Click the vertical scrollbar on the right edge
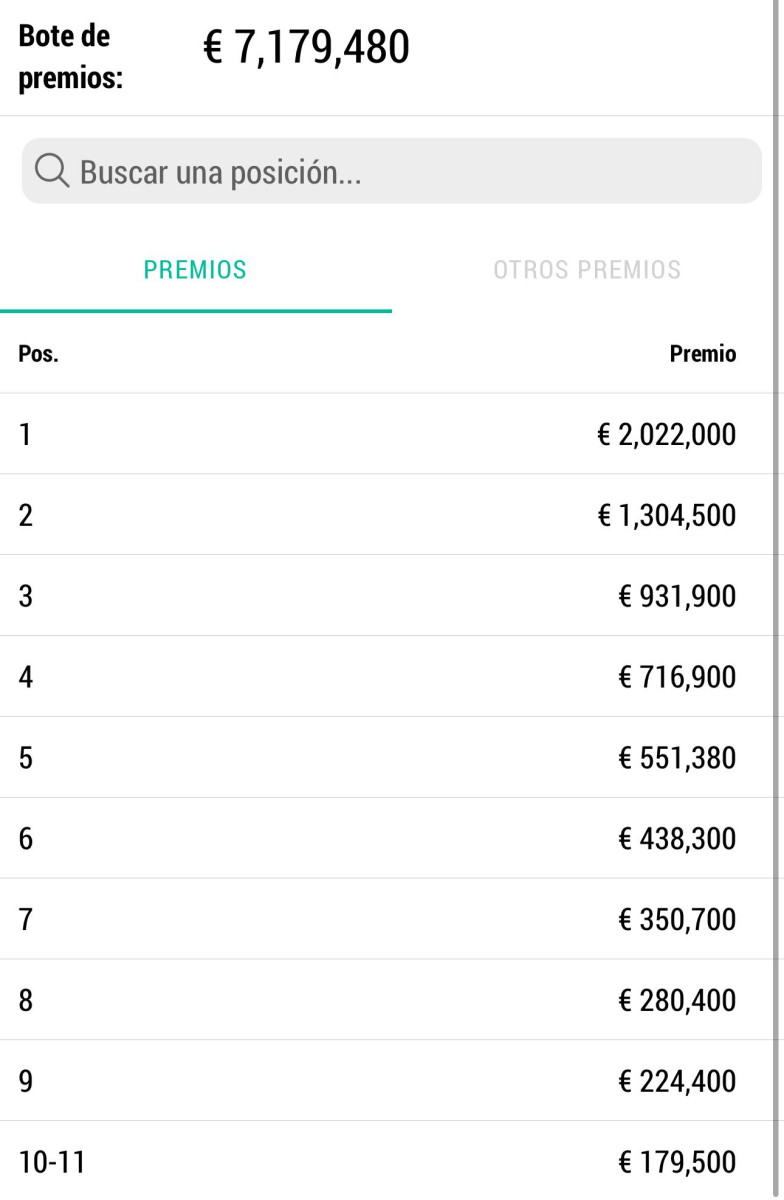The width and height of the screenshot is (784, 1200). 777,600
